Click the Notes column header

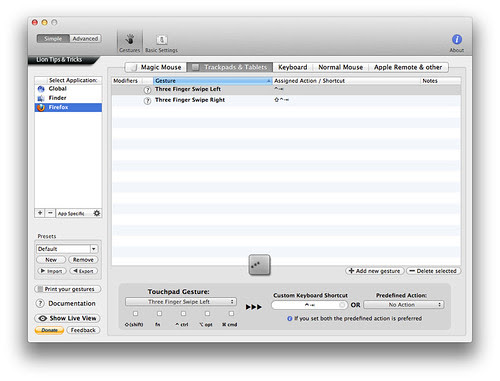(x=441, y=81)
